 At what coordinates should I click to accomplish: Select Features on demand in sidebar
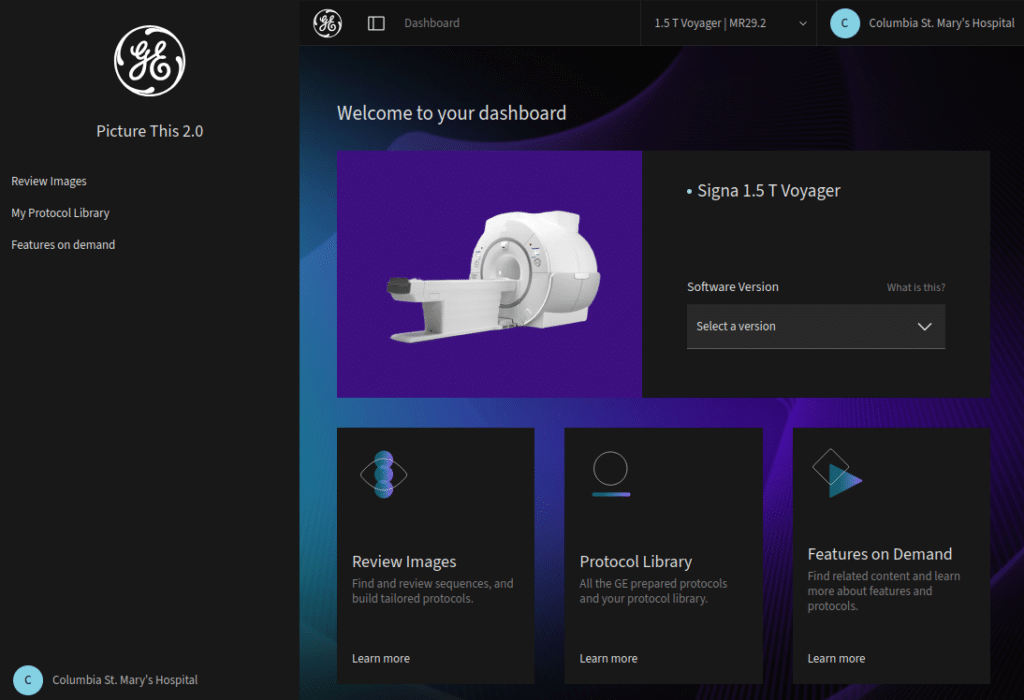(x=63, y=245)
